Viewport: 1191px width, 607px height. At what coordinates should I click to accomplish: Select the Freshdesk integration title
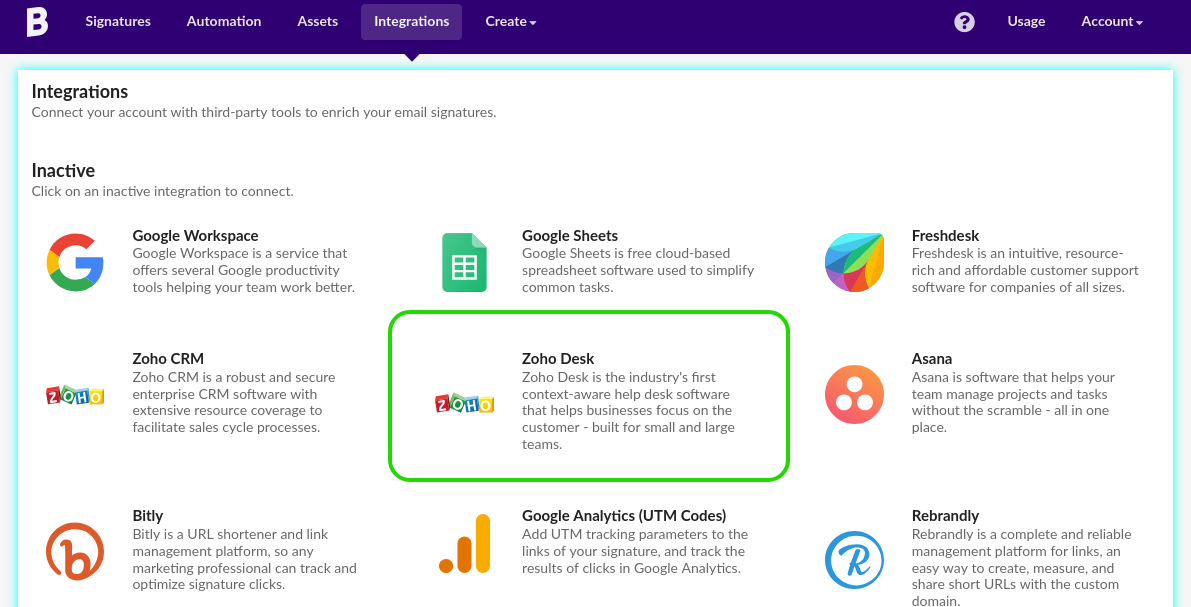[945, 236]
